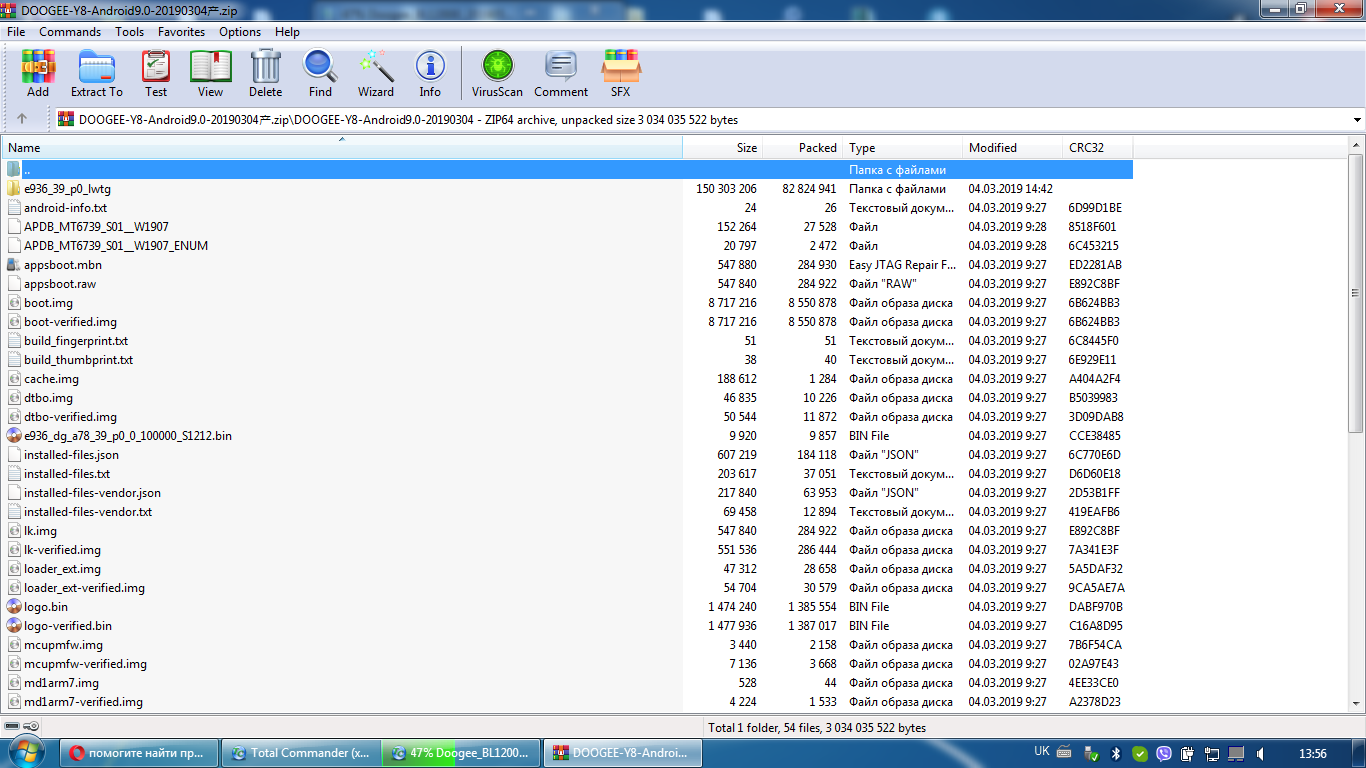The width and height of the screenshot is (1366, 768).
Task: Open the Tools menu
Action: coord(129,32)
